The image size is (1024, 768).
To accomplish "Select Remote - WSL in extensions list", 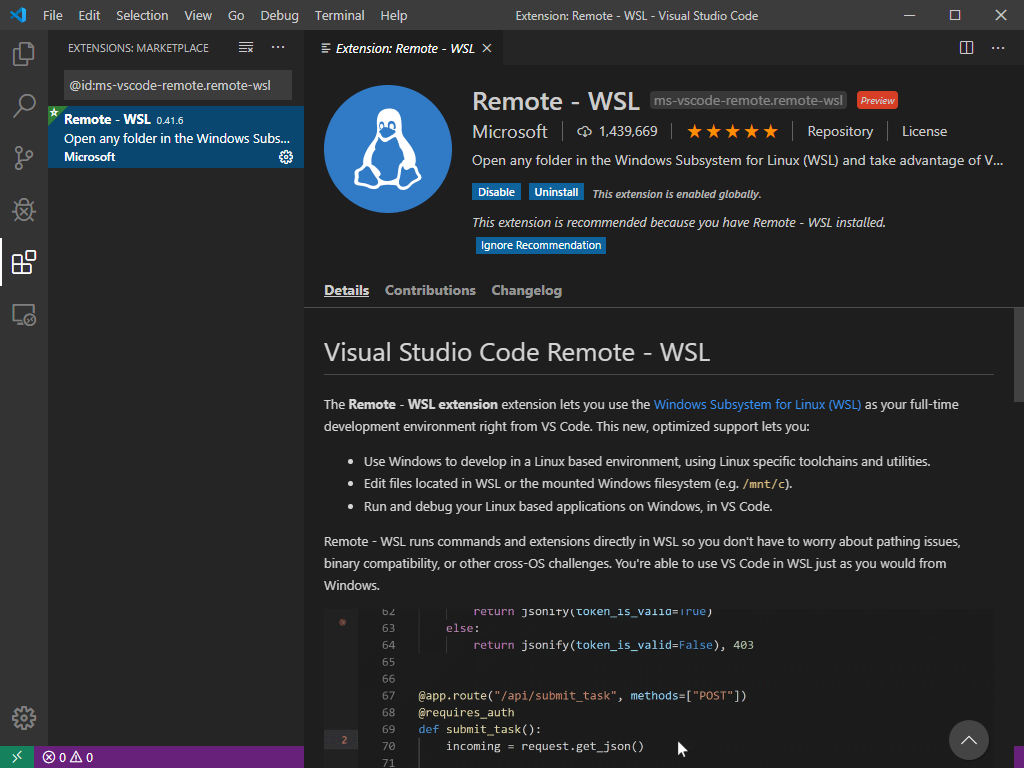I will [176, 137].
